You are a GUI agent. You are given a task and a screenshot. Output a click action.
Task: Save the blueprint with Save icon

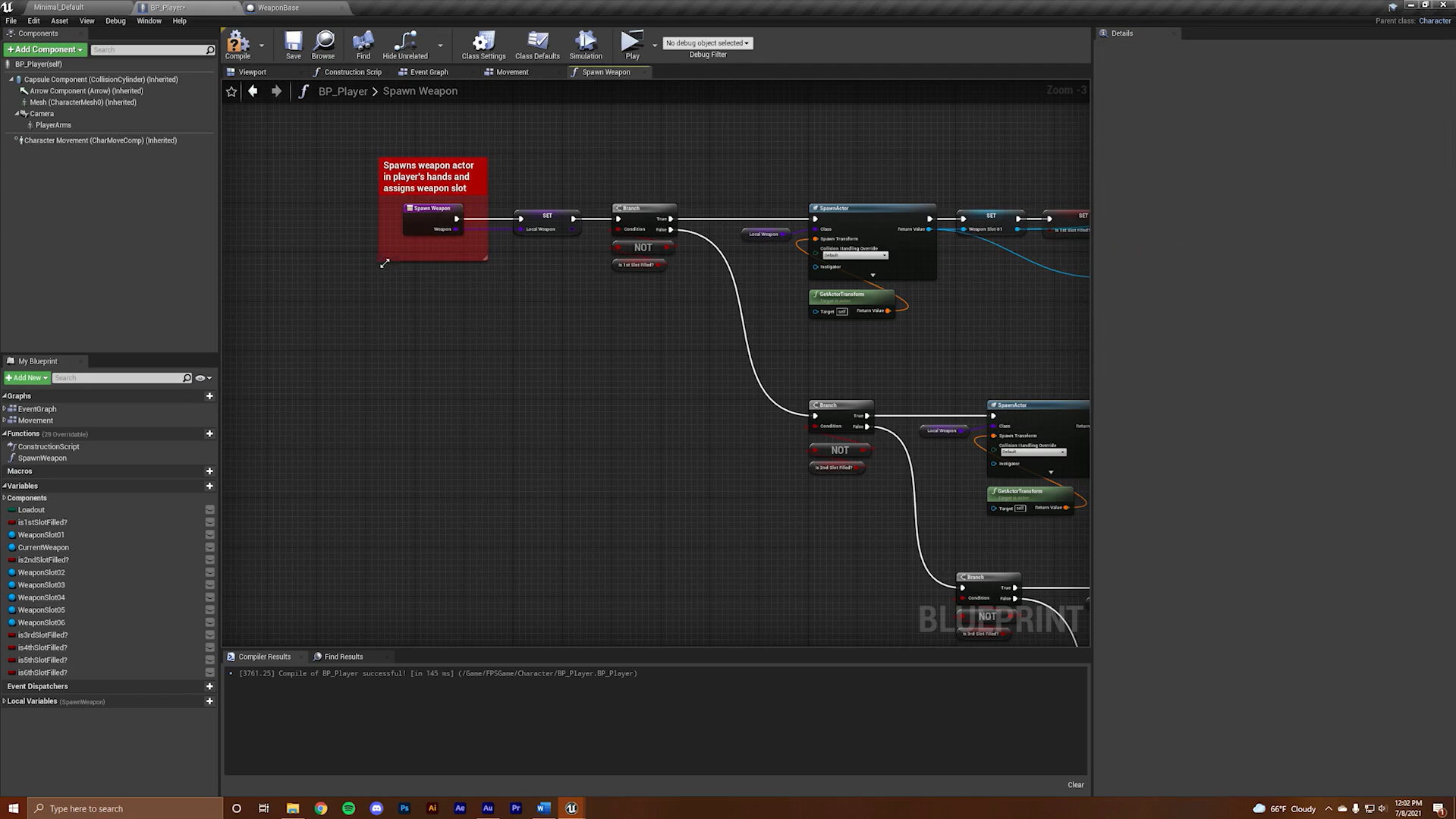pyautogui.click(x=293, y=44)
